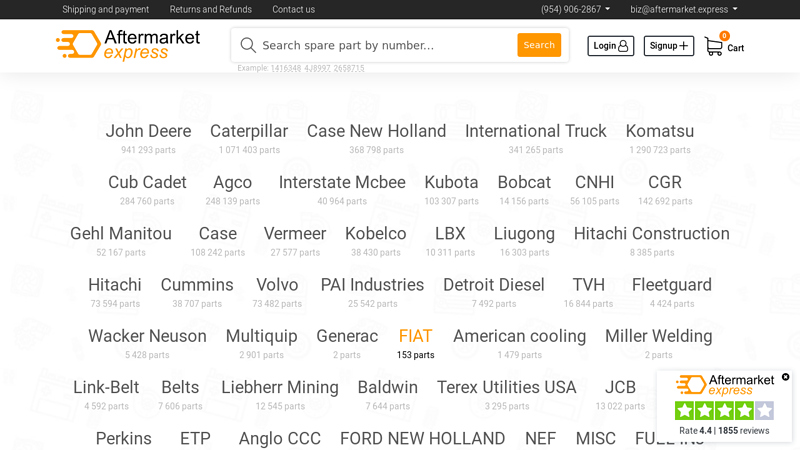The height and width of the screenshot is (450, 800).
Task: Click the orange Search button
Action: (539, 45)
